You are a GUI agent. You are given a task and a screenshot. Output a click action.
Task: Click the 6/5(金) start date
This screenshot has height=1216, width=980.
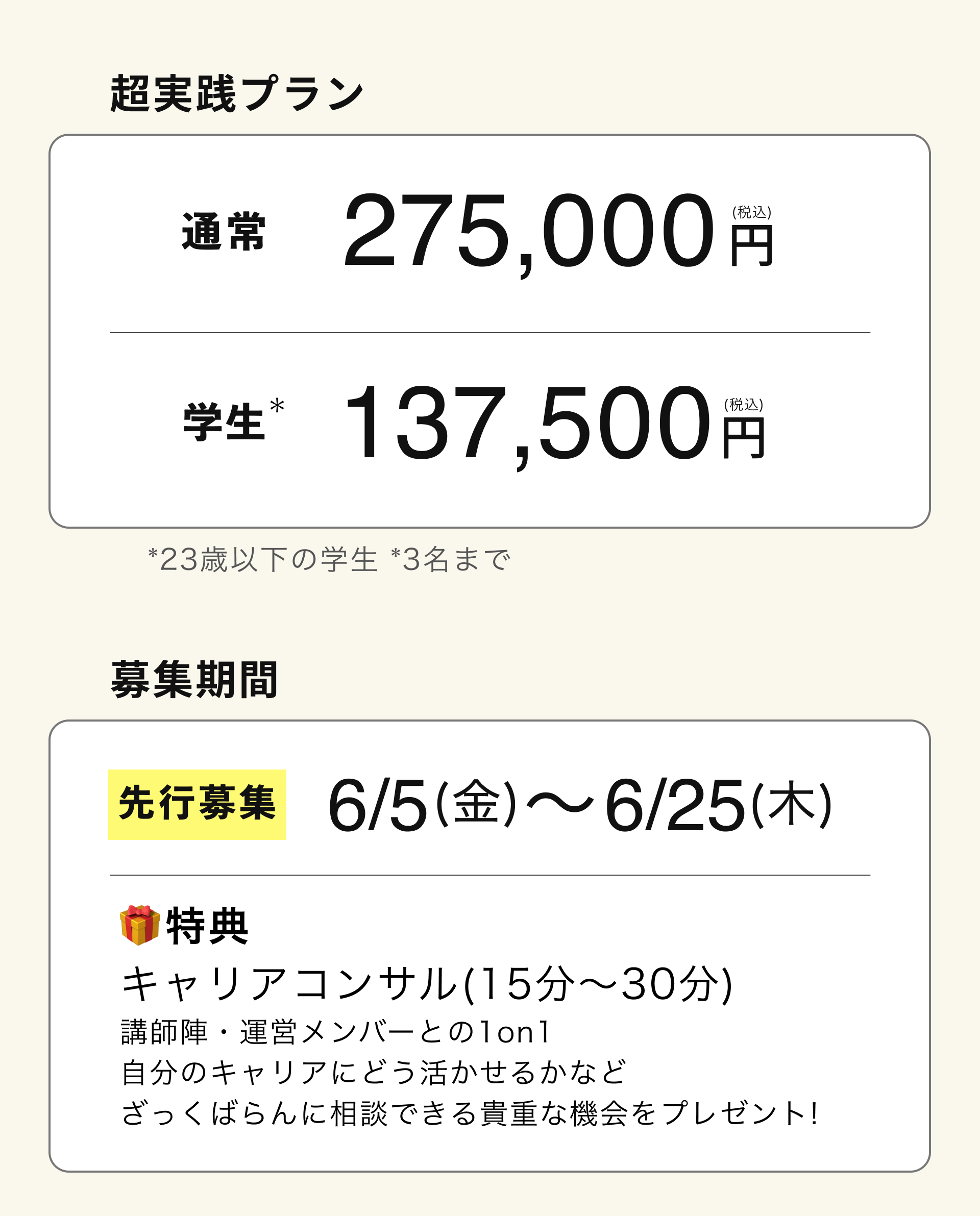point(422,805)
